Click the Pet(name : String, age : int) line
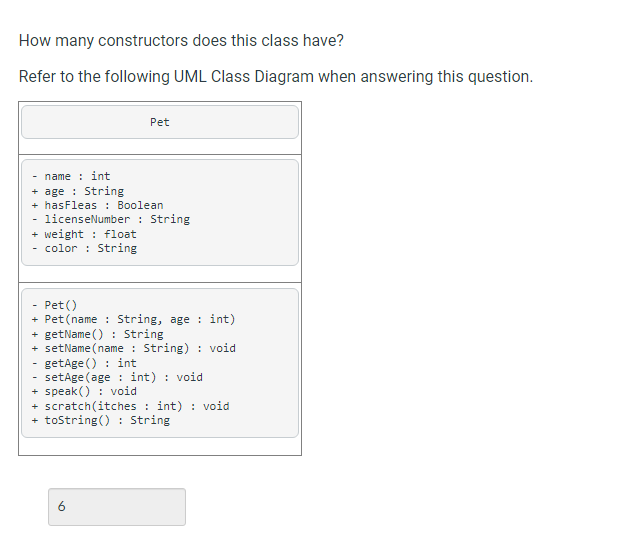618x549 pixels. click(x=133, y=319)
